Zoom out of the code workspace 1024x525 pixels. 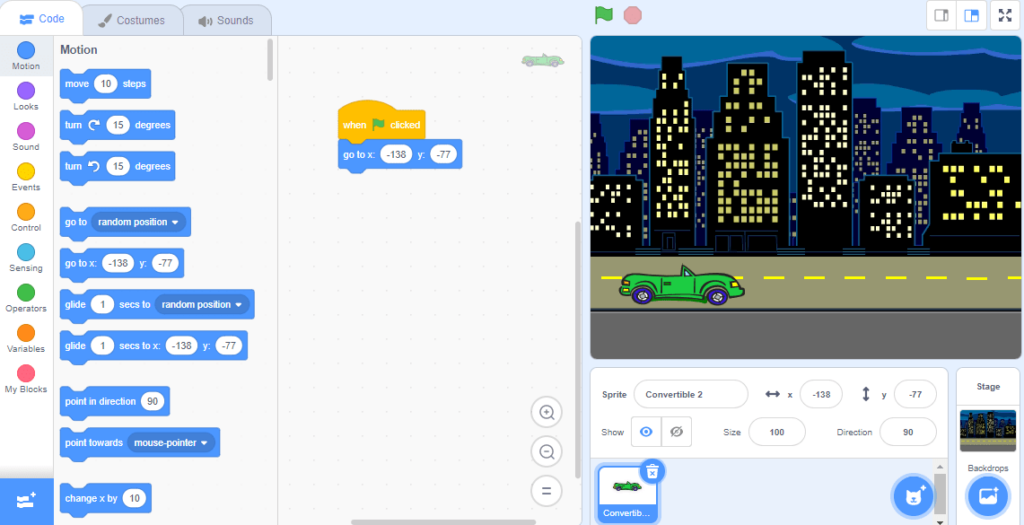(547, 452)
